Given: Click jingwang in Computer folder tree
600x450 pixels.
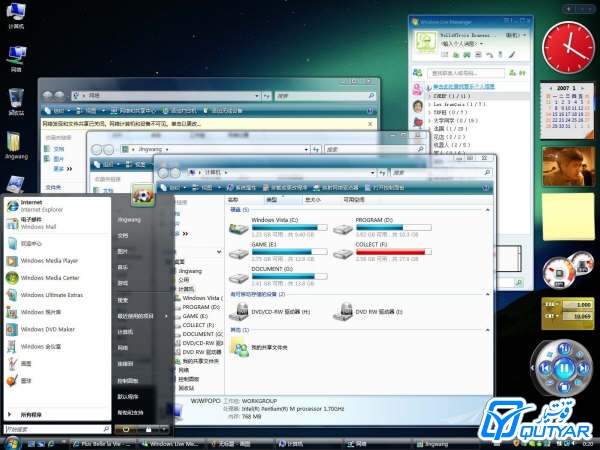Looking at the screenshot, I should [x=190, y=271].
